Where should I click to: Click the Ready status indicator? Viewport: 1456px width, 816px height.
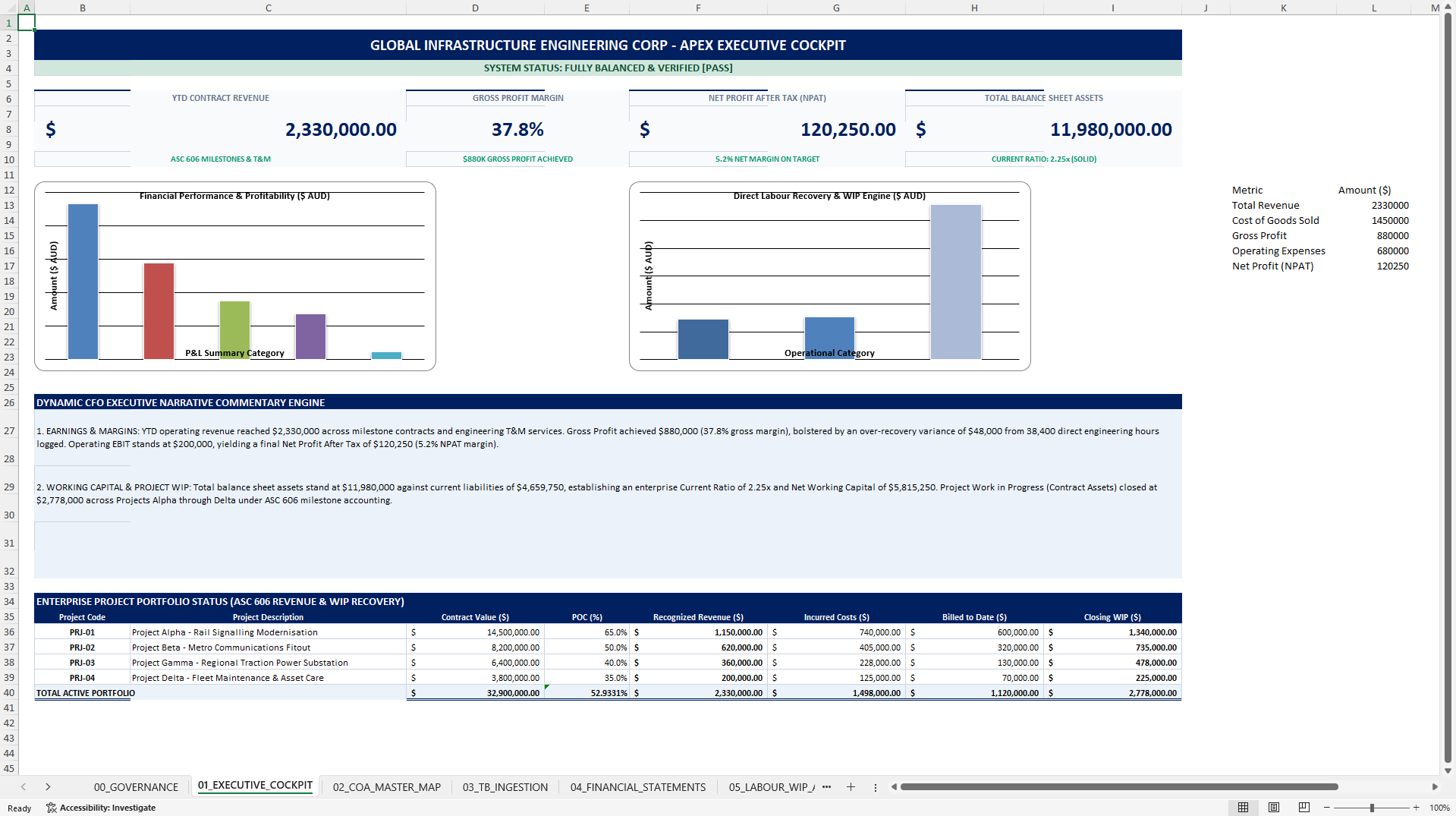pyautogui.click(x=20, y=808)
